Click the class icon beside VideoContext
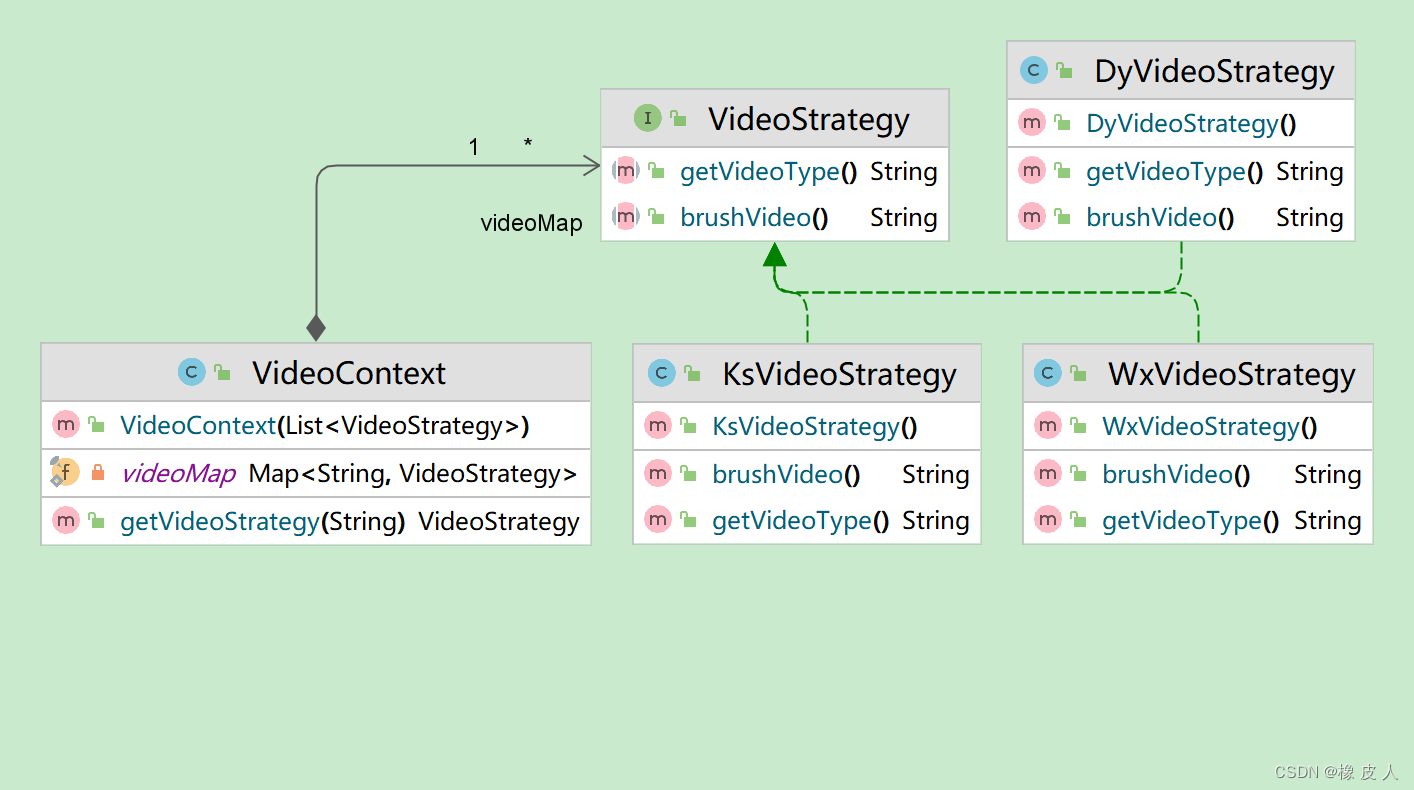The height and width of the screenshot is (790, 1414). point(191,373)
